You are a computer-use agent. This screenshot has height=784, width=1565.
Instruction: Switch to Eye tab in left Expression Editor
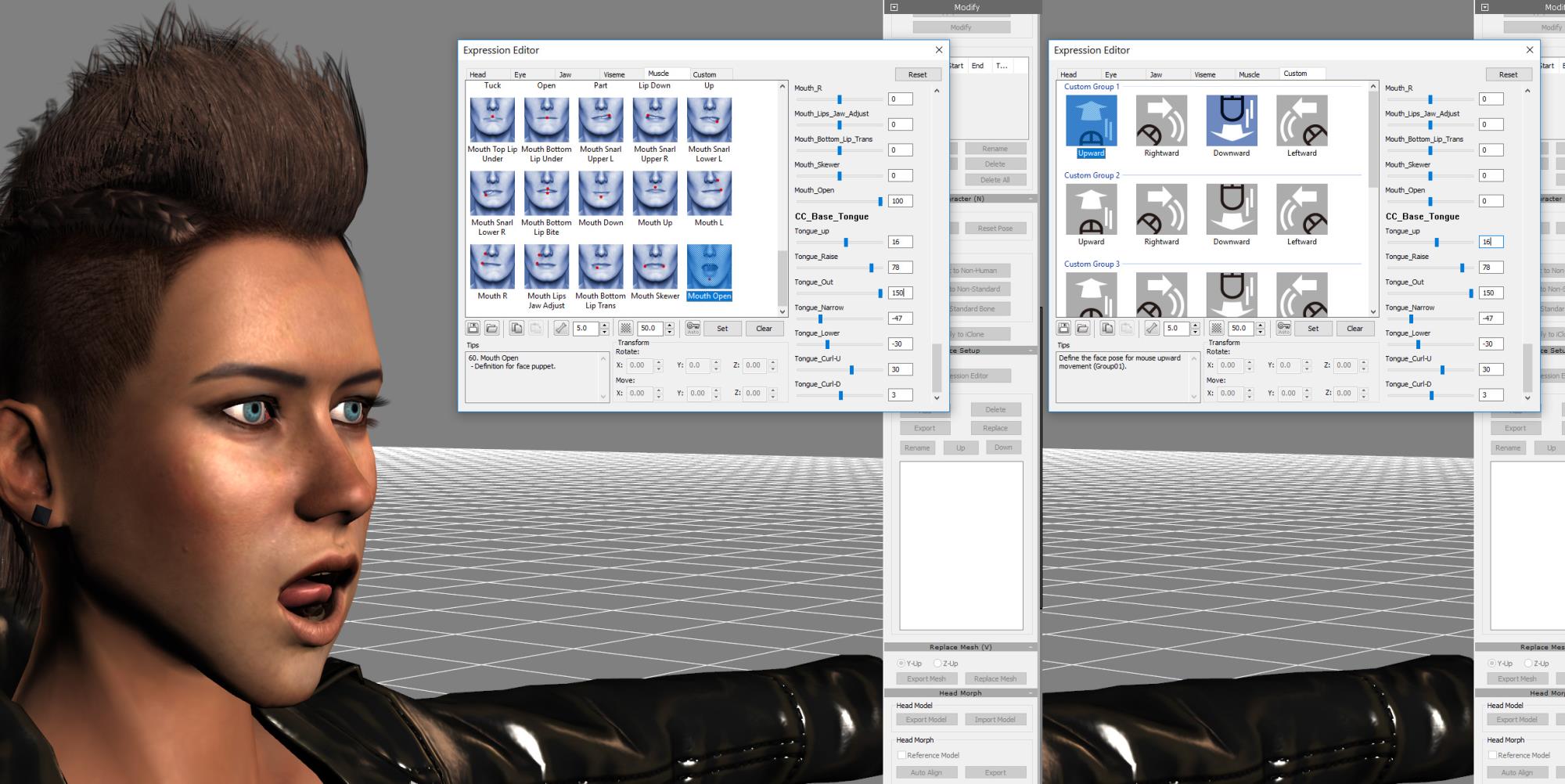[520, 75]
